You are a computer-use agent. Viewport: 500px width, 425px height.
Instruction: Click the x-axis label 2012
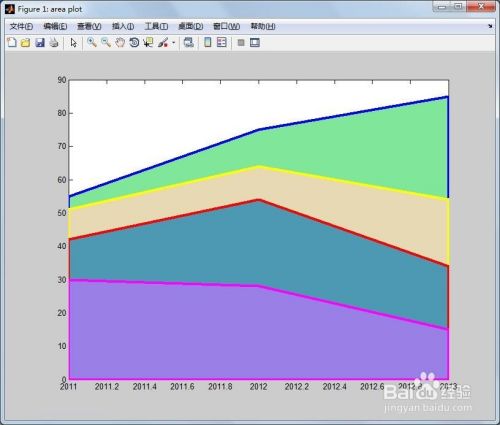[259, 387]
